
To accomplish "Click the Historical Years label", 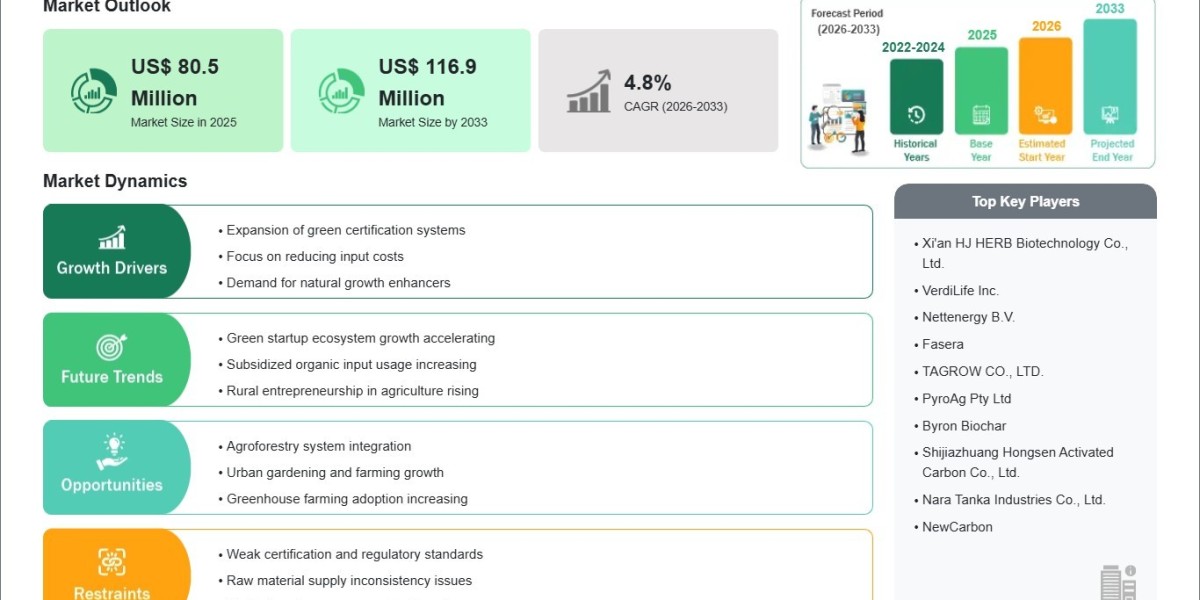I will click(x=916, y=150).
